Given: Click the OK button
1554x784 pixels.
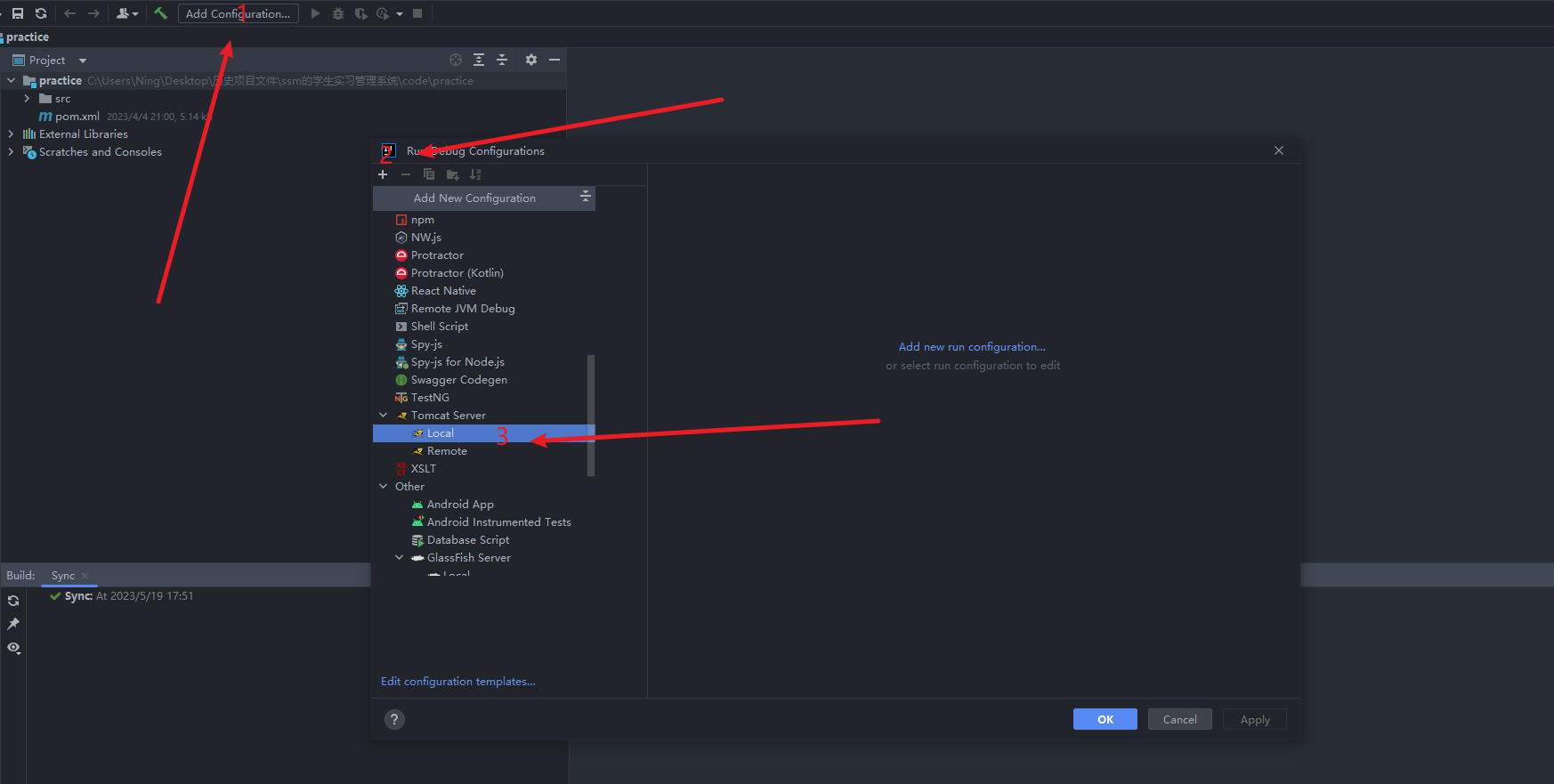Looking at the screenshot, I should tap(1105, 719).
